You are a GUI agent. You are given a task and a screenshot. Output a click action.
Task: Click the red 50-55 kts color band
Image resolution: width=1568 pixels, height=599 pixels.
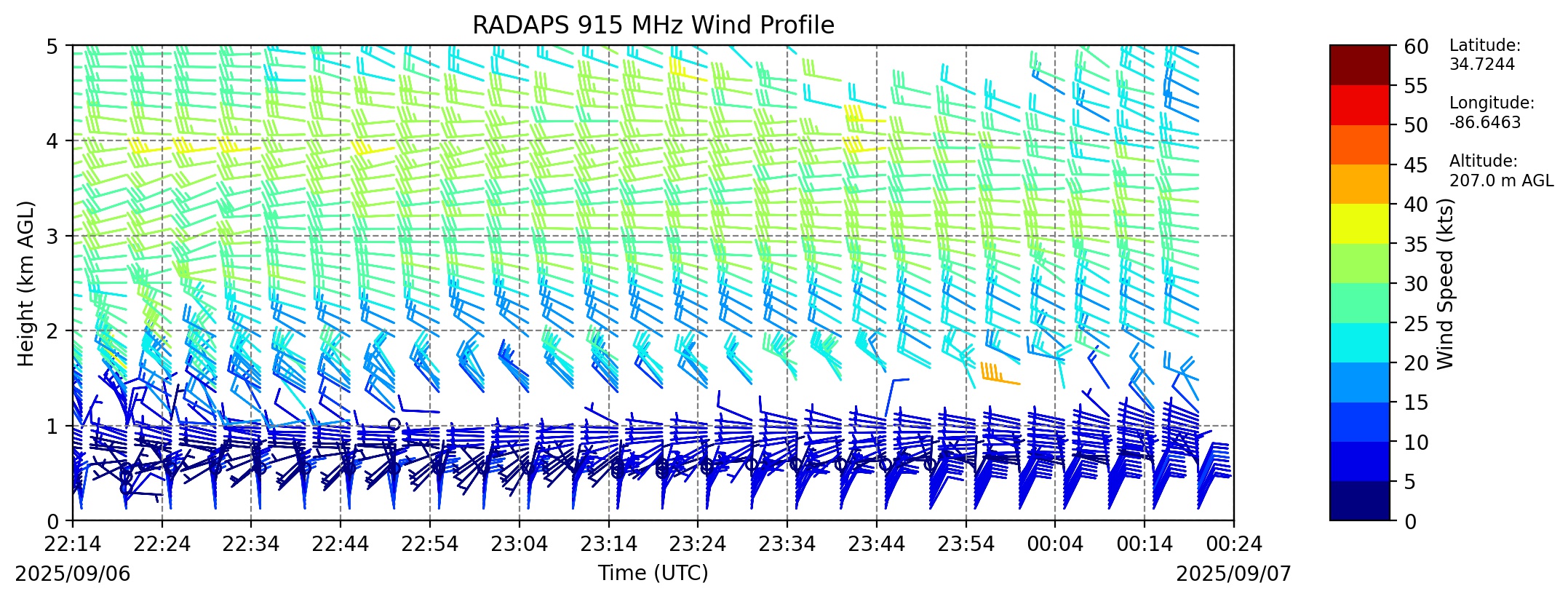point(1359,105)
